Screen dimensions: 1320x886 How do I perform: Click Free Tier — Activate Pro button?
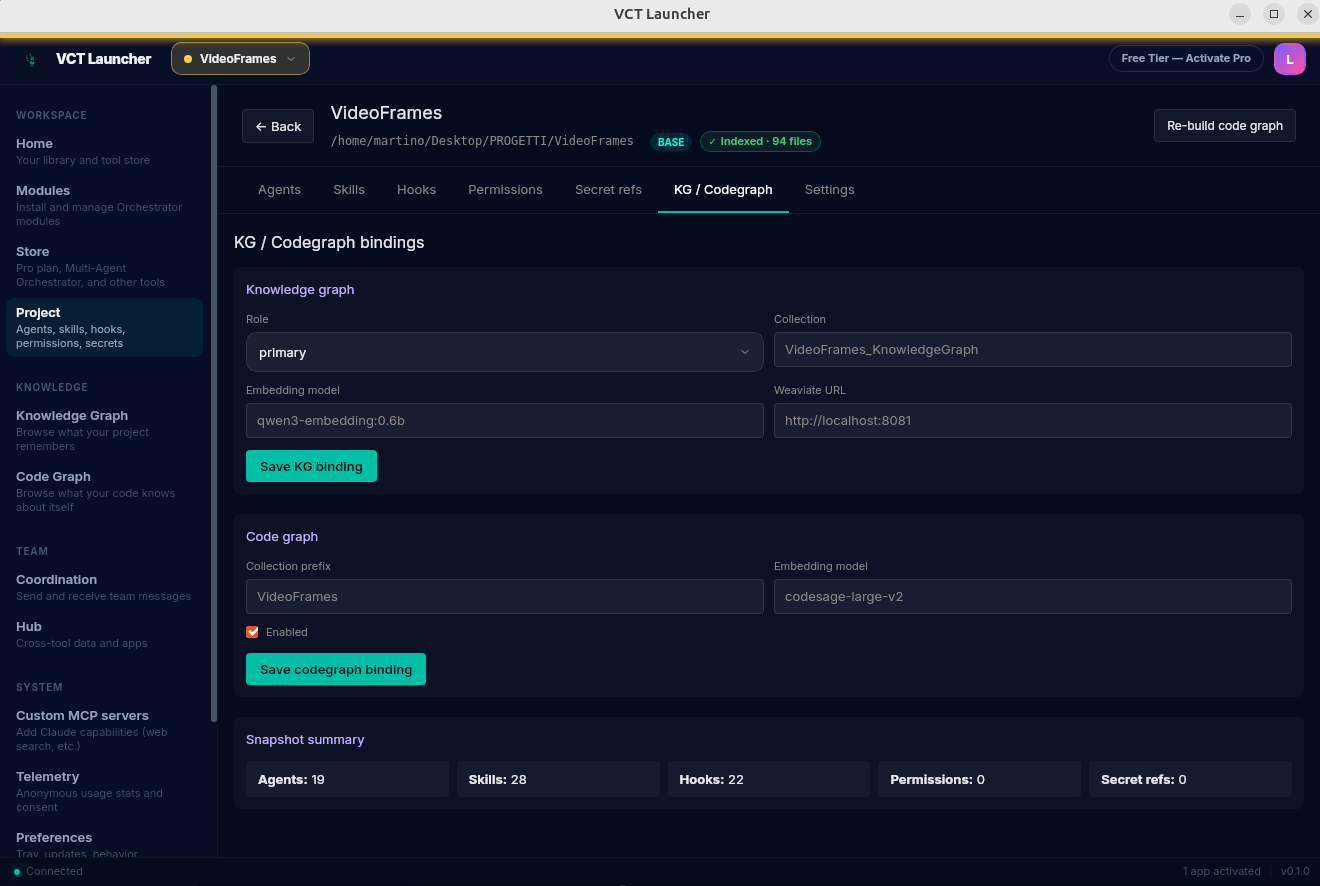[1186, 59]
